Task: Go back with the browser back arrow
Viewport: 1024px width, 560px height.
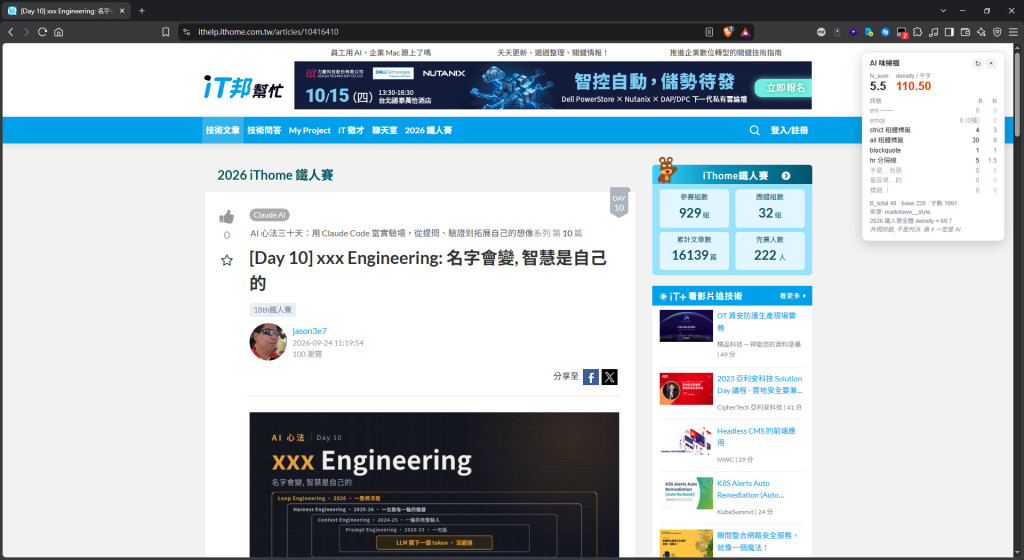Action: click(x=10, y=31)
